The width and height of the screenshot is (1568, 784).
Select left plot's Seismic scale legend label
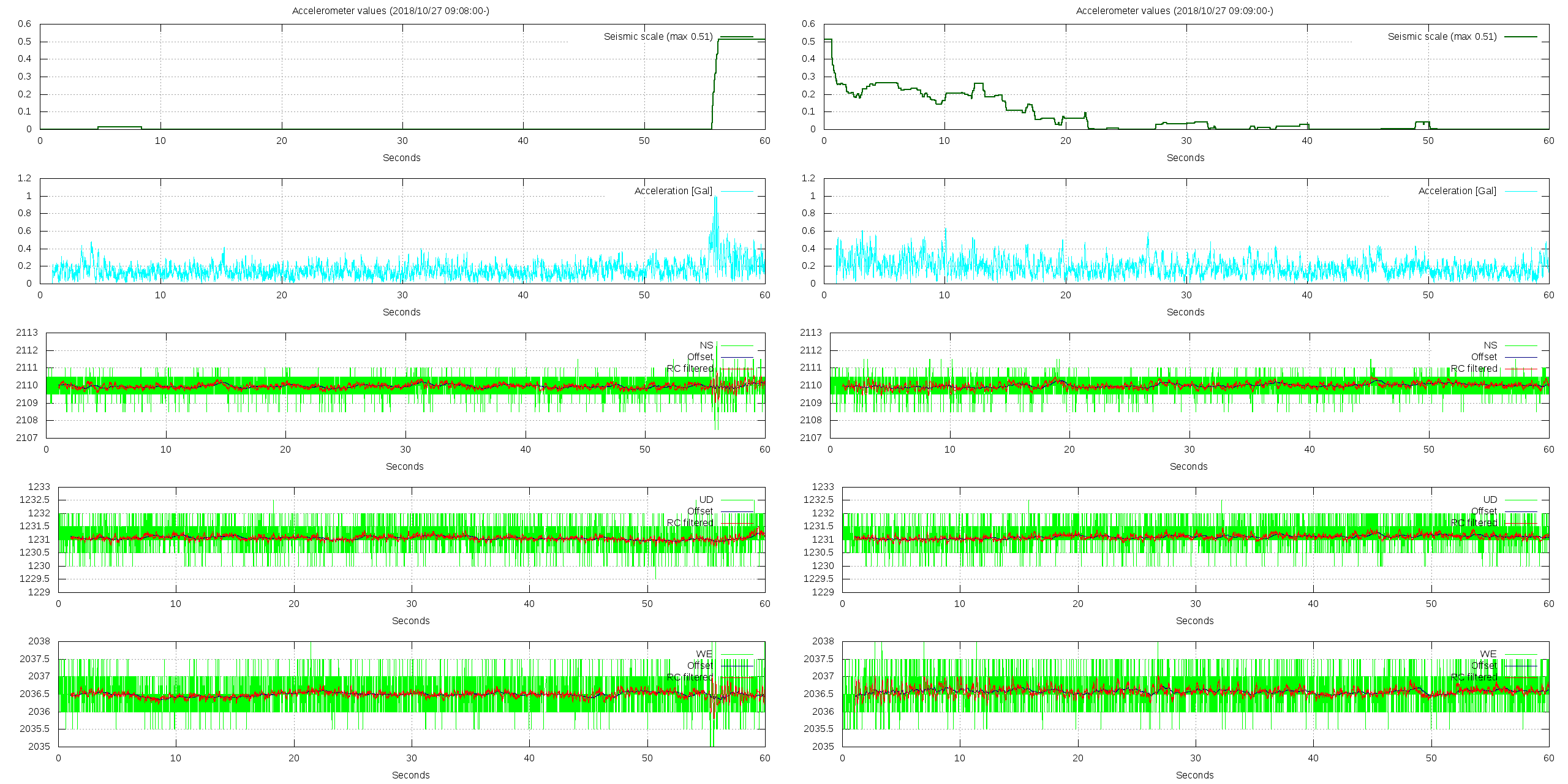(658, 37)
